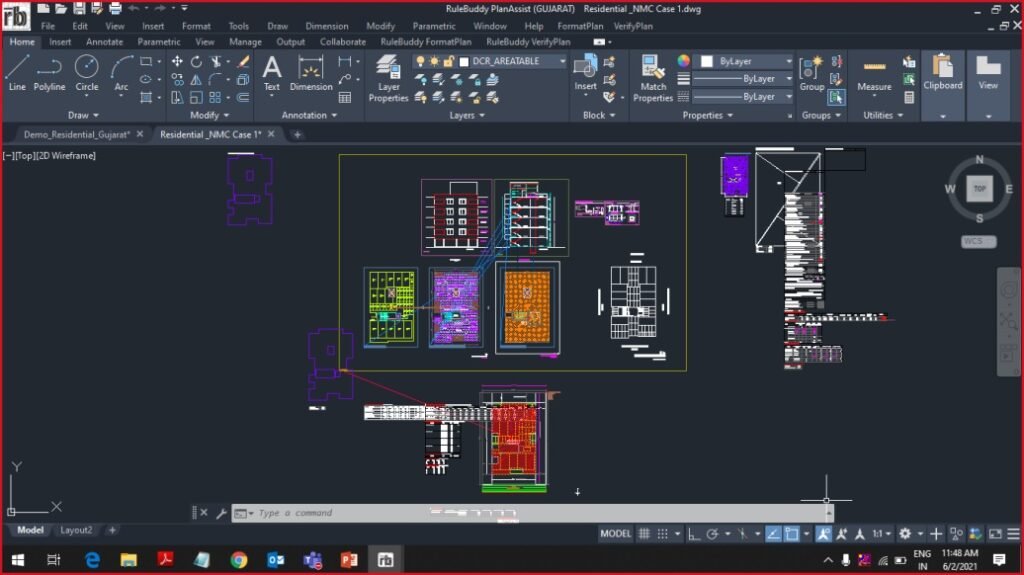
Task: Click the Match Properties tool
Action: tap(652, 78)
